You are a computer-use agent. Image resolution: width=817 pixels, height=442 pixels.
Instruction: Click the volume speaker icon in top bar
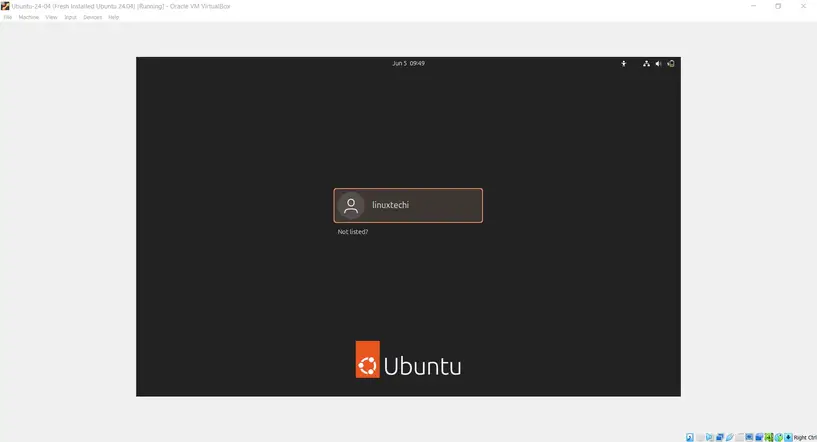point(658,63)
